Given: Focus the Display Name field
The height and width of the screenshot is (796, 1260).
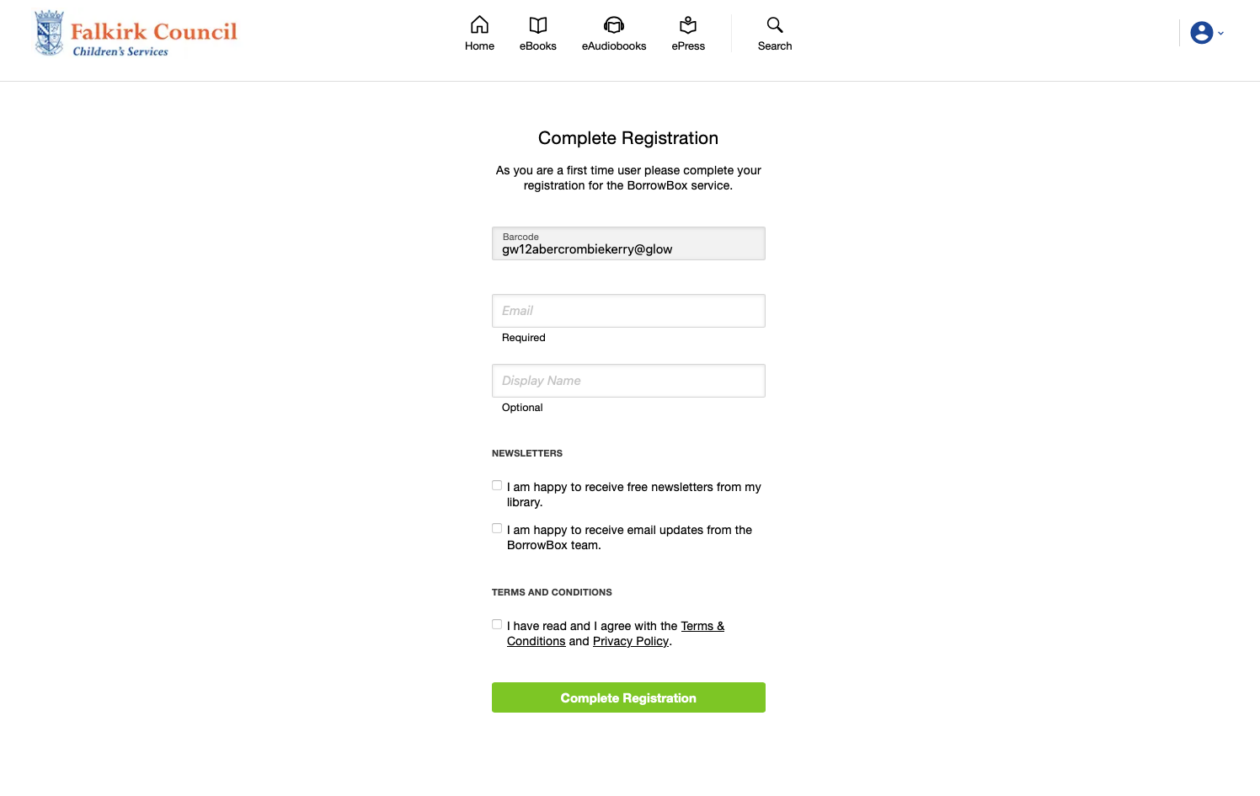Looking at the screenshot, I should (628, 381).
